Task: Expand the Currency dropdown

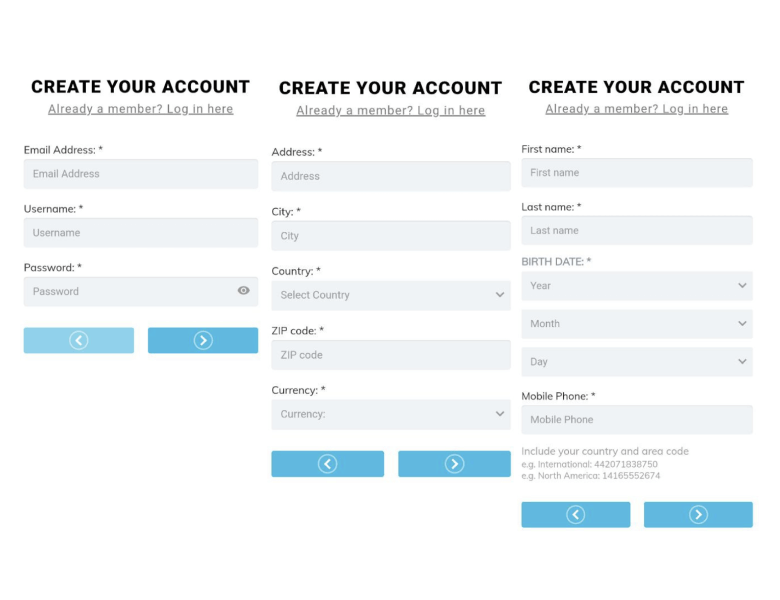Action: [x=390, y=414]
